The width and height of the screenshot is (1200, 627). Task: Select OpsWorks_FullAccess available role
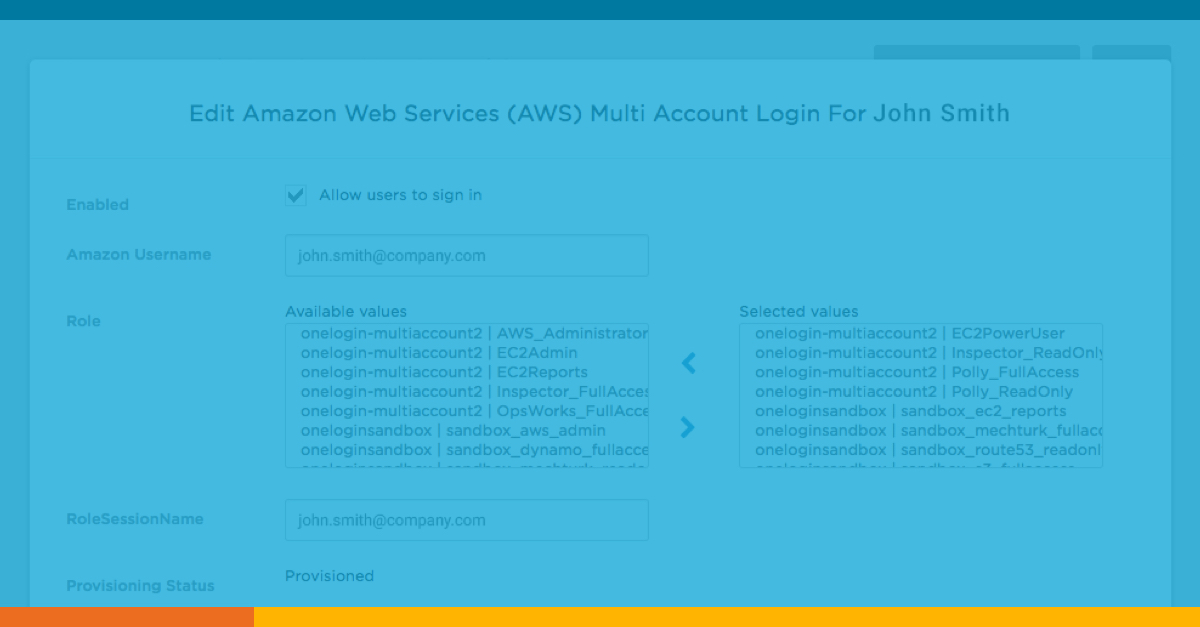tap(465, 411)
